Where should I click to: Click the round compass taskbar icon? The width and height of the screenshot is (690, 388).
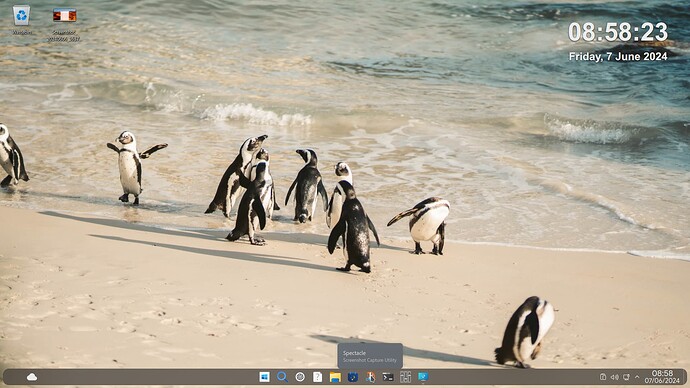coord(300,377)
